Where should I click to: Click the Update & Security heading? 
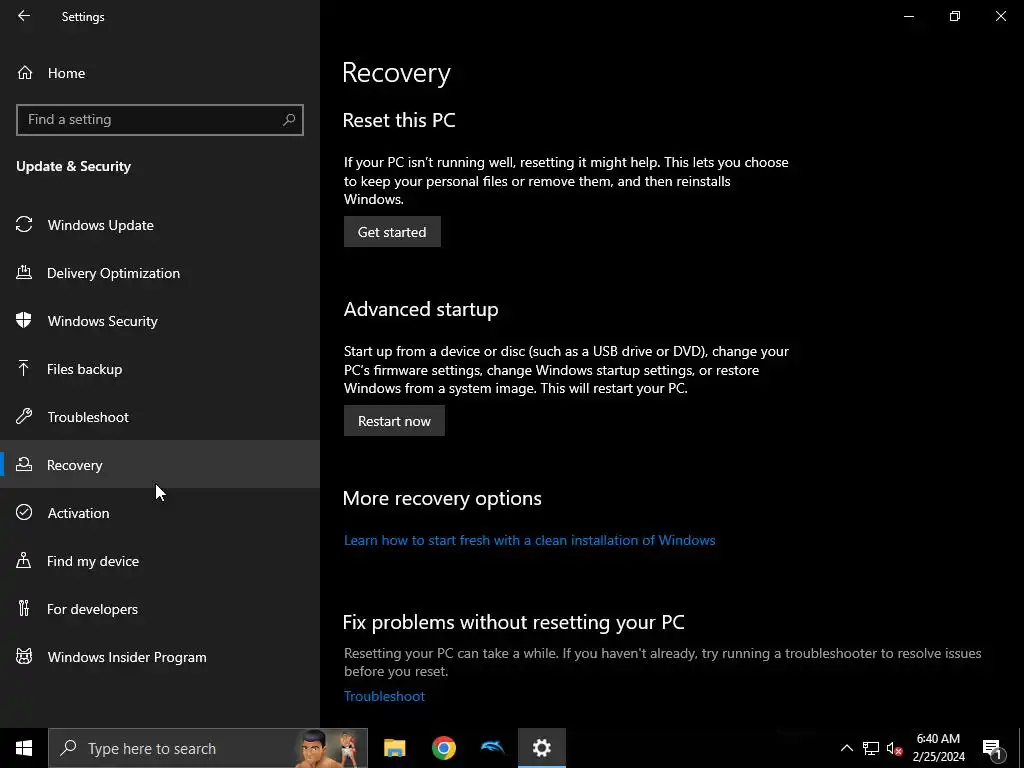(x=74, y=166)
